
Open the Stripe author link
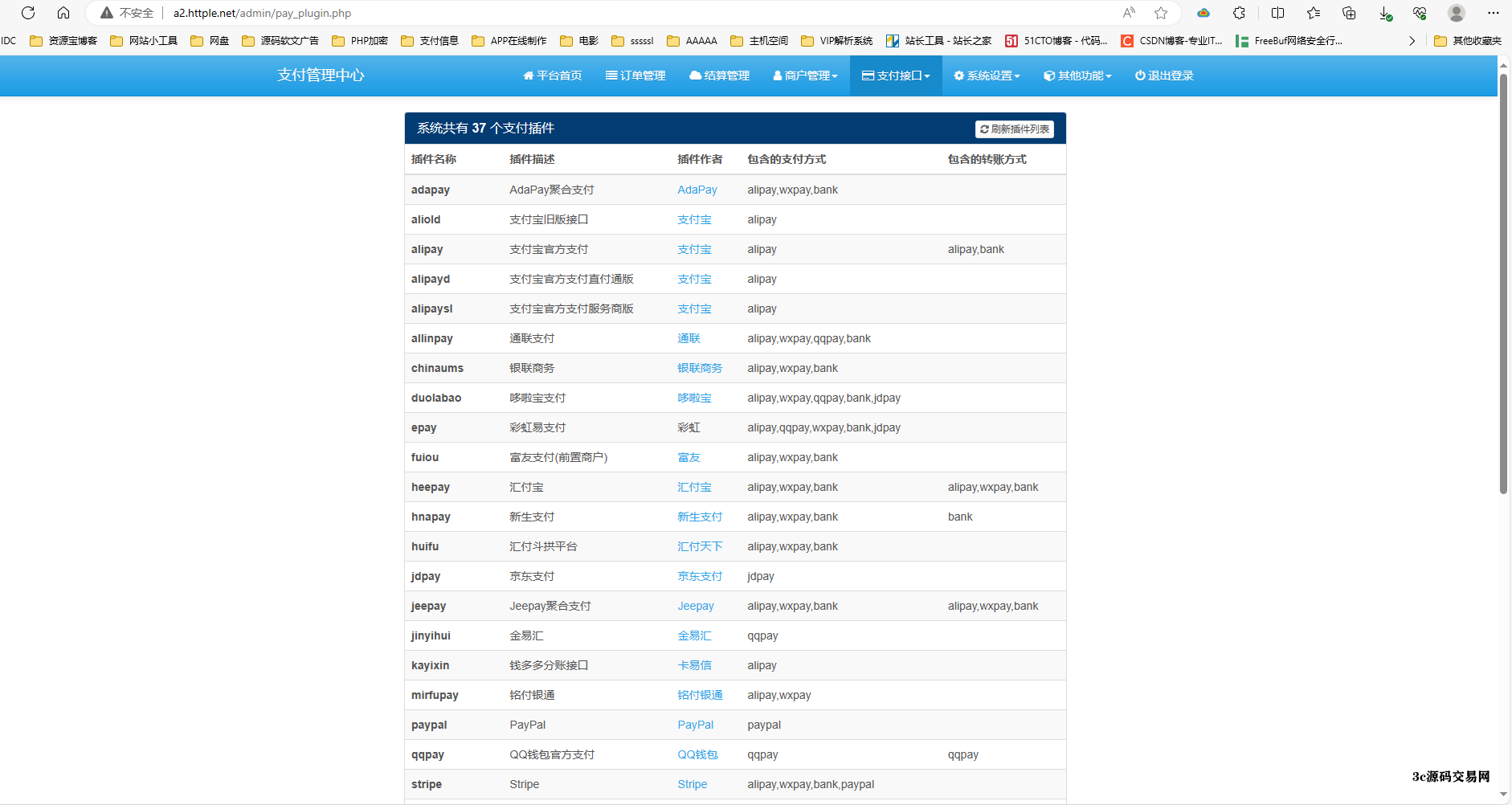click(693, 784)
